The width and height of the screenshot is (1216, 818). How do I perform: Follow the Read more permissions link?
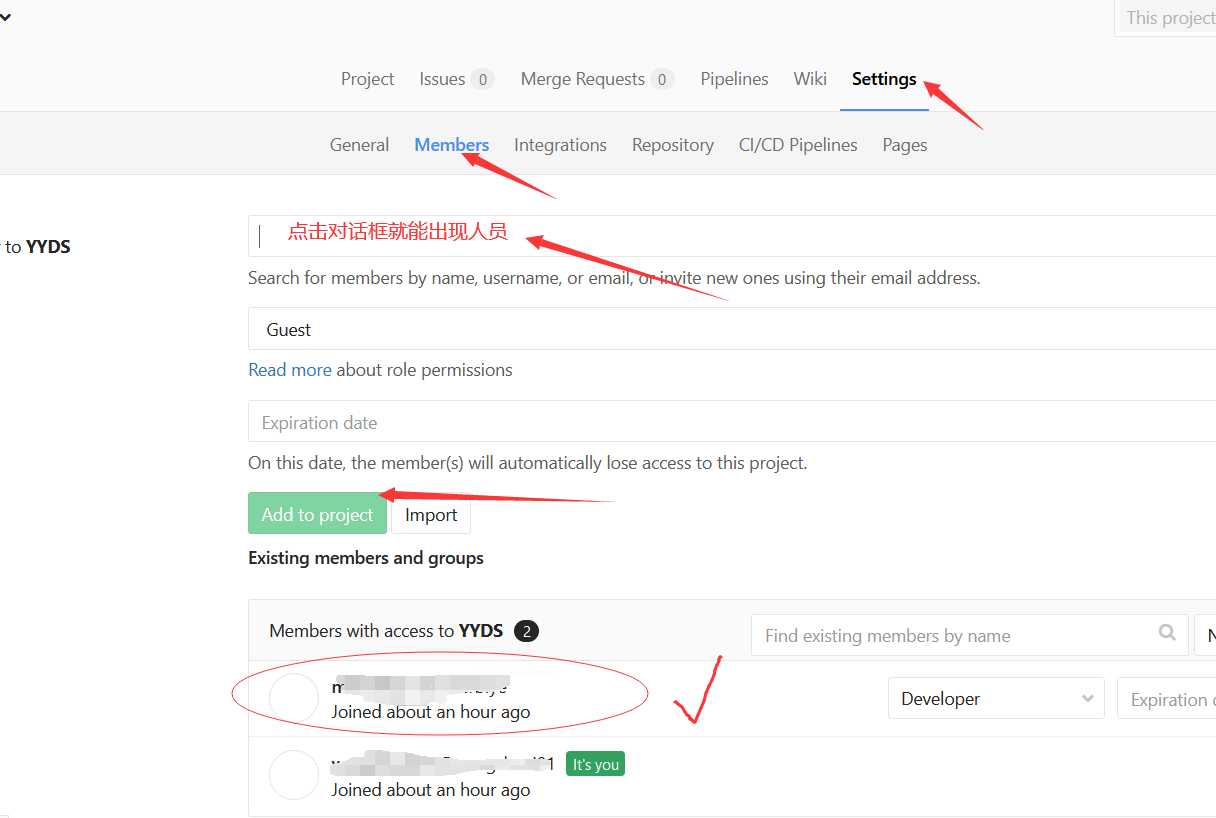(x=290, y=370)
